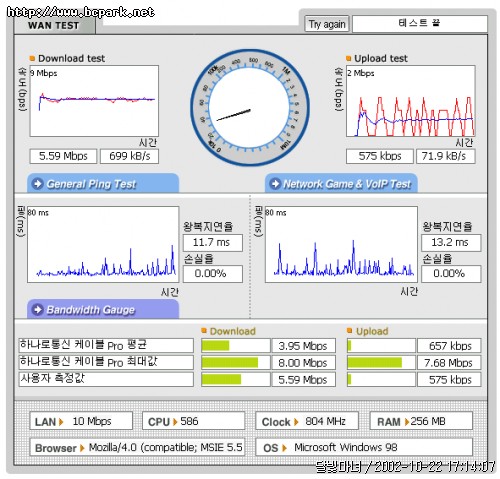Click the Clock 804 MHz info box
The width and height of the screenshot is (500, 479).
point(307,421)
